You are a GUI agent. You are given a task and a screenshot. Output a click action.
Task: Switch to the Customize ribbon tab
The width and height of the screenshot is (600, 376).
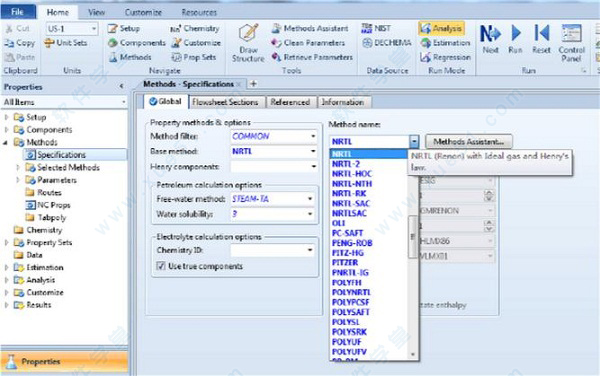coord(143,12)
